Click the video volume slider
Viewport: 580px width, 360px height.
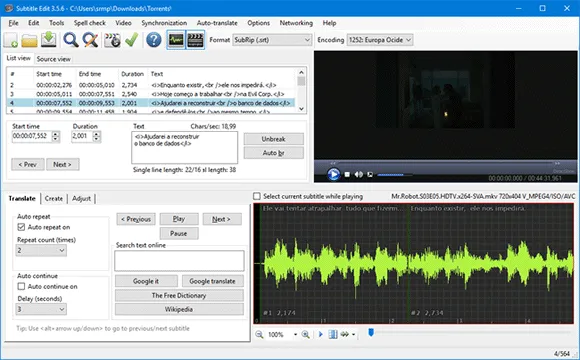coord(395,175)
